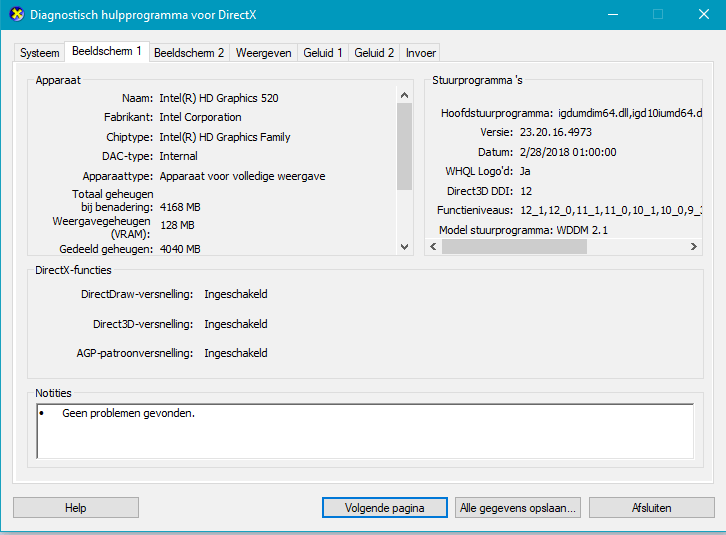Minimize the DirectX diagnostic window
The height and width of the screenshot is (535, 726).
click(613, 14)
